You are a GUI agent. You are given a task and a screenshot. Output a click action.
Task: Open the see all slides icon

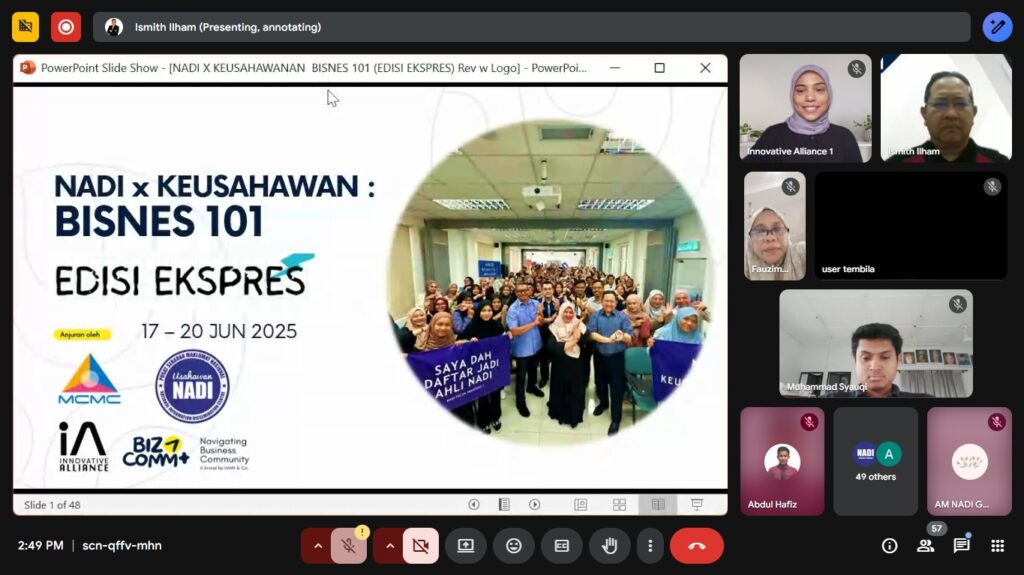point(504,504)
